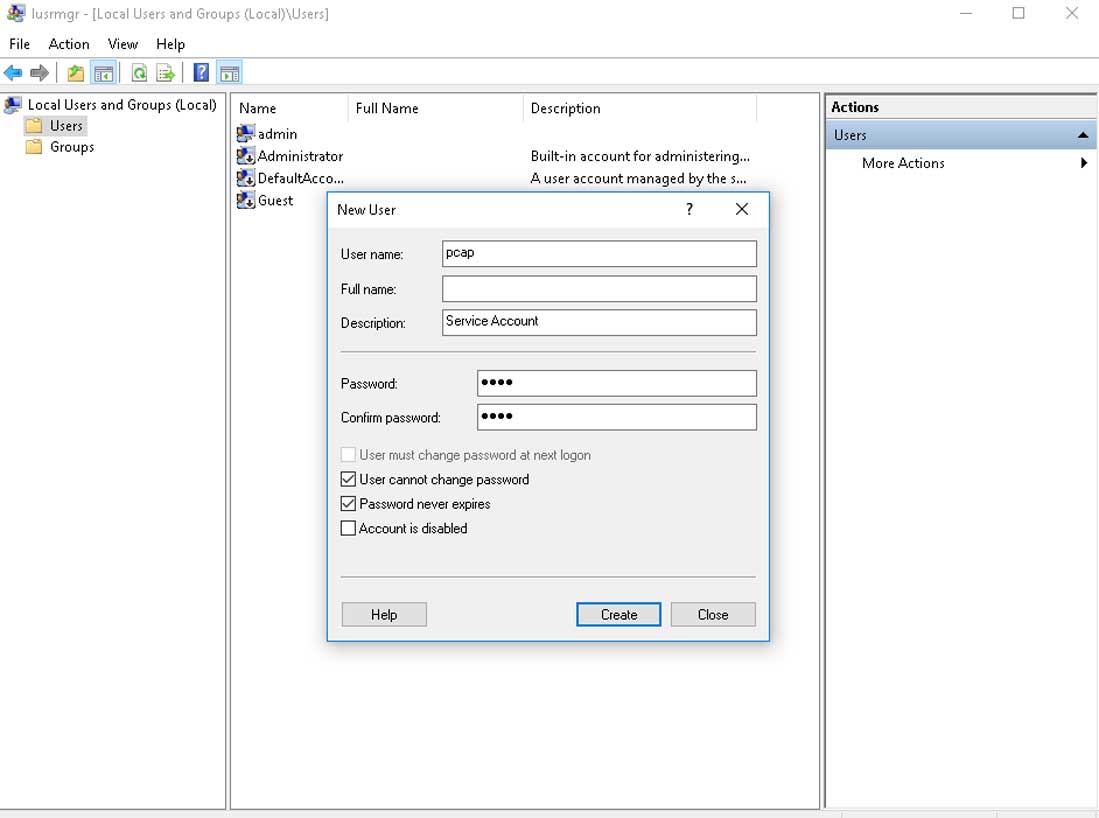Uncheck Password never expires
This screenshot has width=1099, height=818.
pyautogui.click(x=348, y=504)
